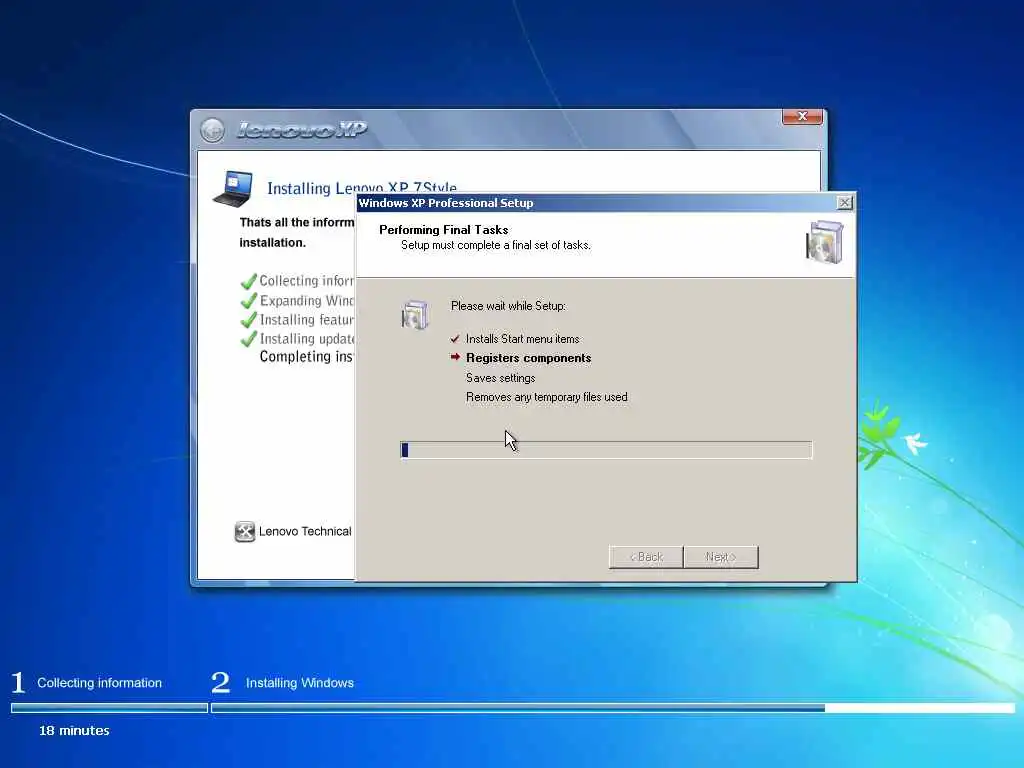Click the Collecting information bottom progress bar

coord(109,708)
